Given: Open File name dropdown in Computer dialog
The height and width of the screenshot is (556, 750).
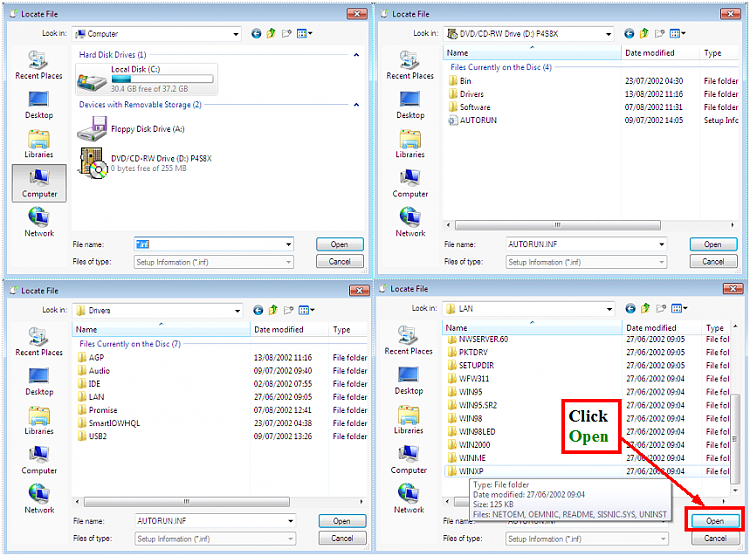Looking at the screenshot, I should click(x=288, y=245).
